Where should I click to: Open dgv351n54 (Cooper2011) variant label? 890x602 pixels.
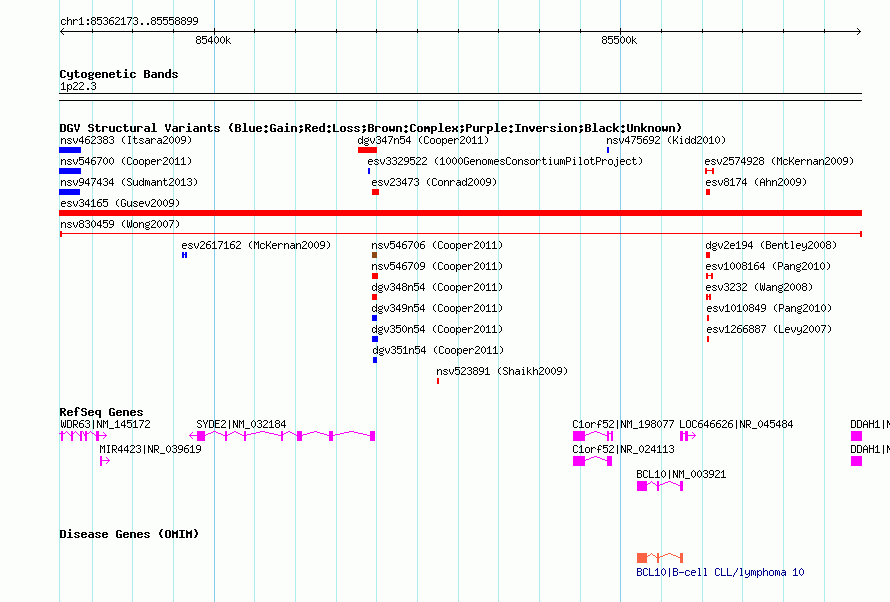click(x=438, y=350)
